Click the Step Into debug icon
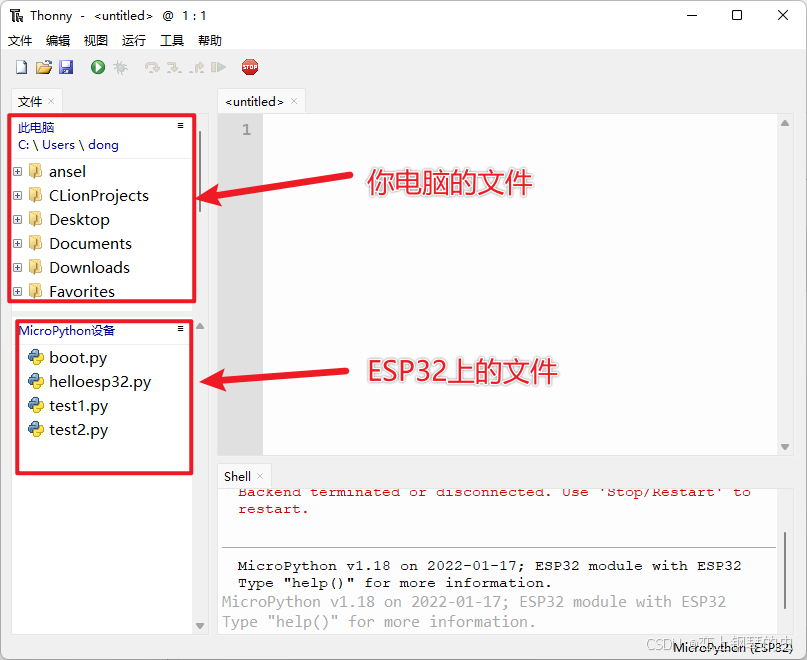Screen dimensions: 807x660 174,67
